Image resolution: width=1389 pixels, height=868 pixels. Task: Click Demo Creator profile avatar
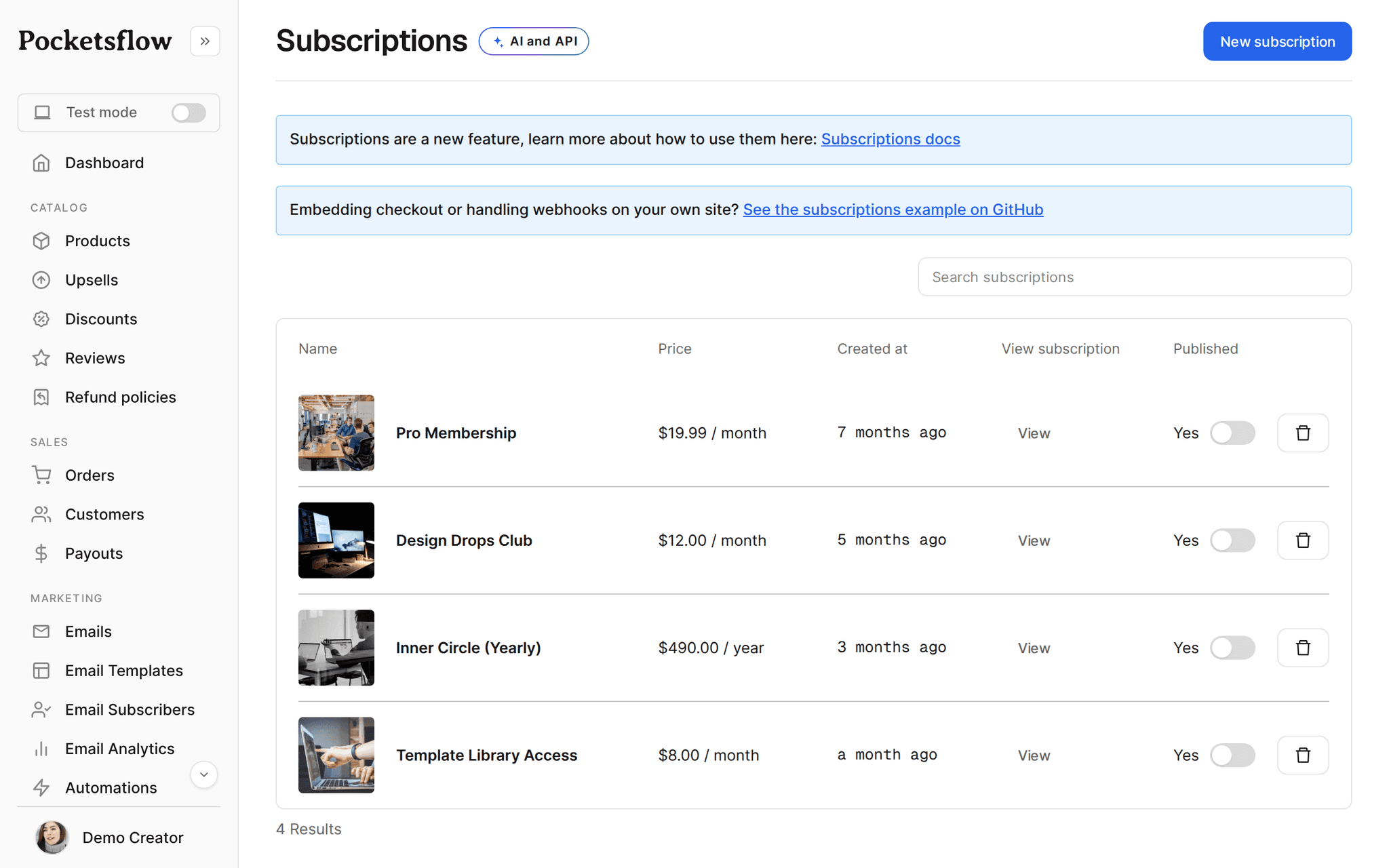tap(52, 837)
